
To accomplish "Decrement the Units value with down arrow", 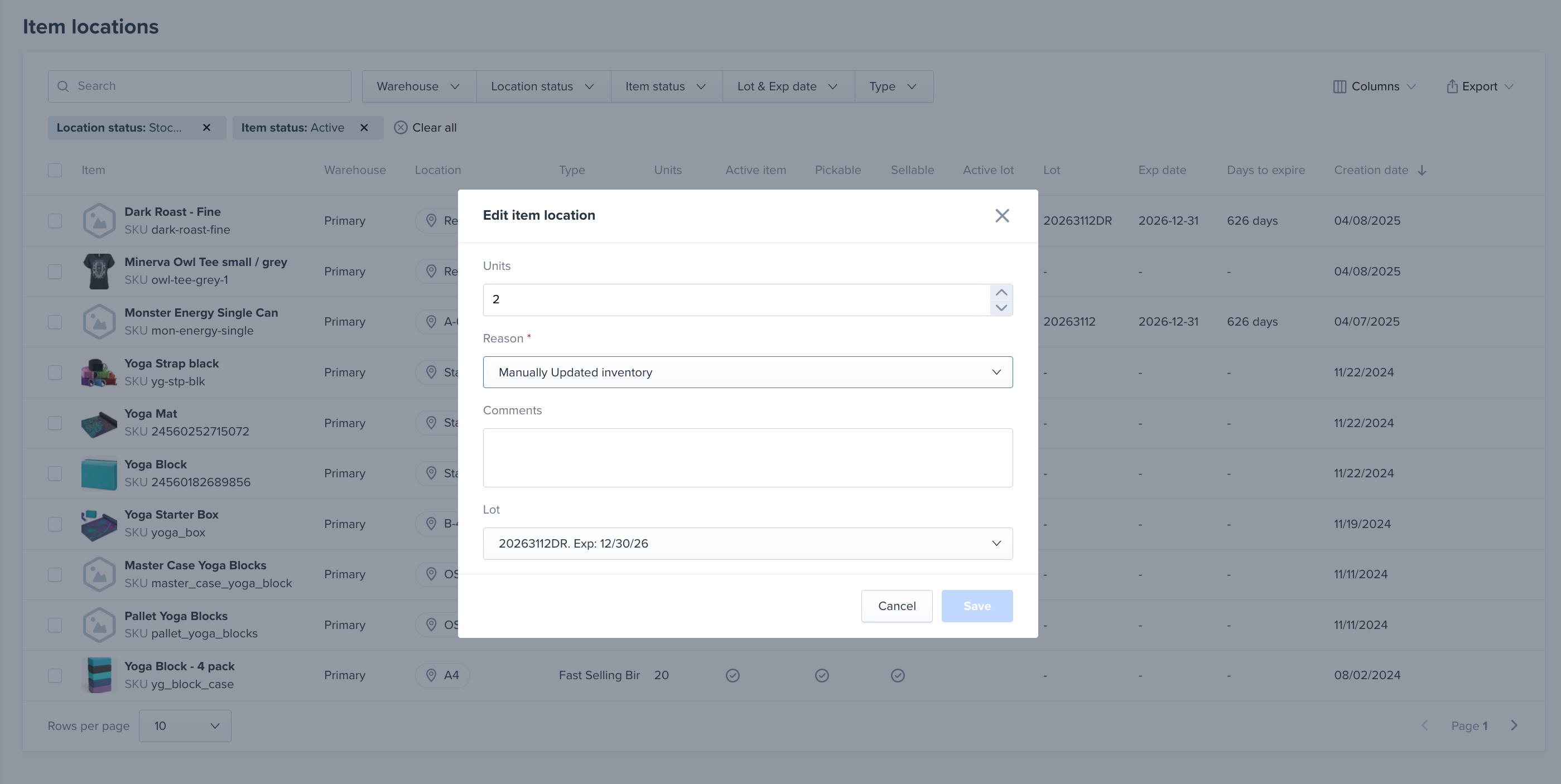I will tap(1001, 308).
